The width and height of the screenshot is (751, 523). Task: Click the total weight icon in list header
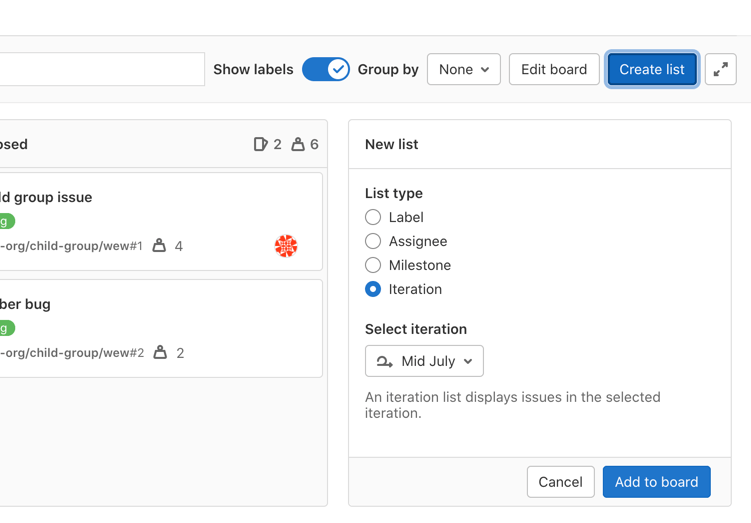298,144
